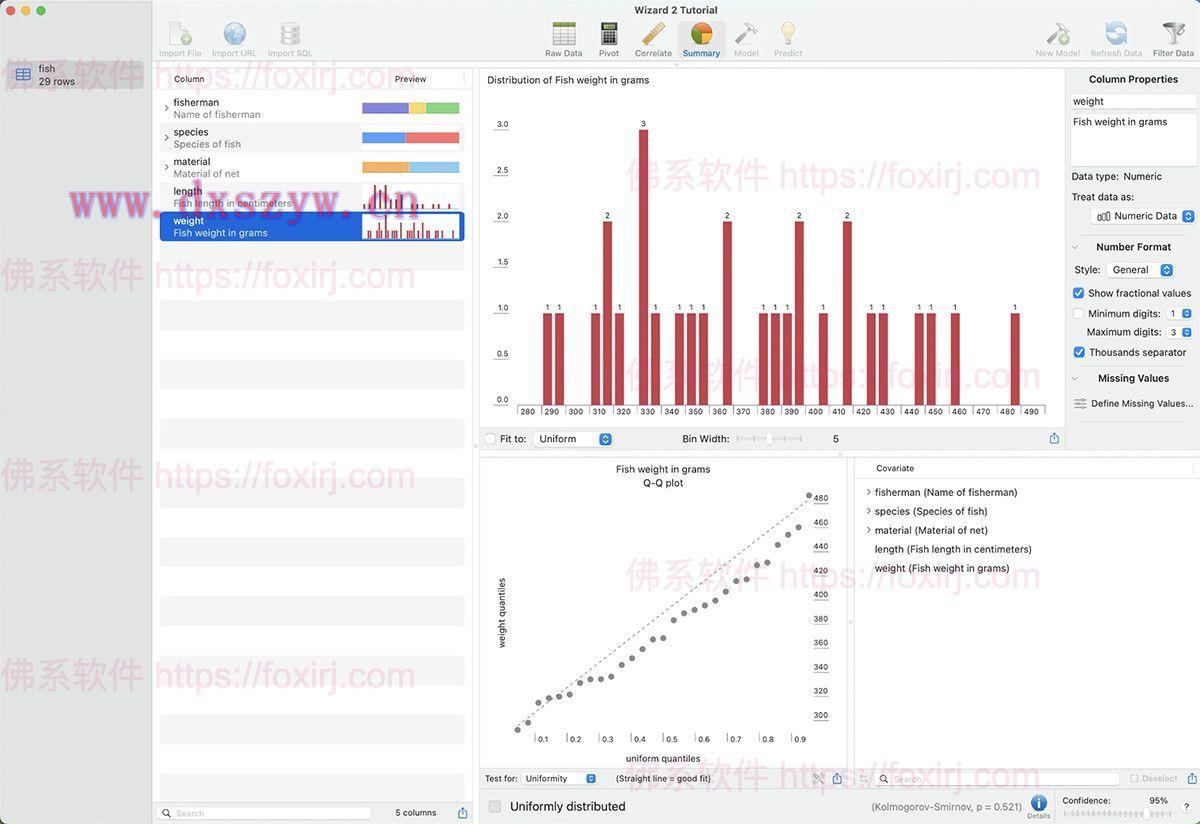Image resolution: width=1200 pixels, height=824 pixels.
Task: Open the Numeric Data treat-as dropdown
Action: tap(1145, 216)
